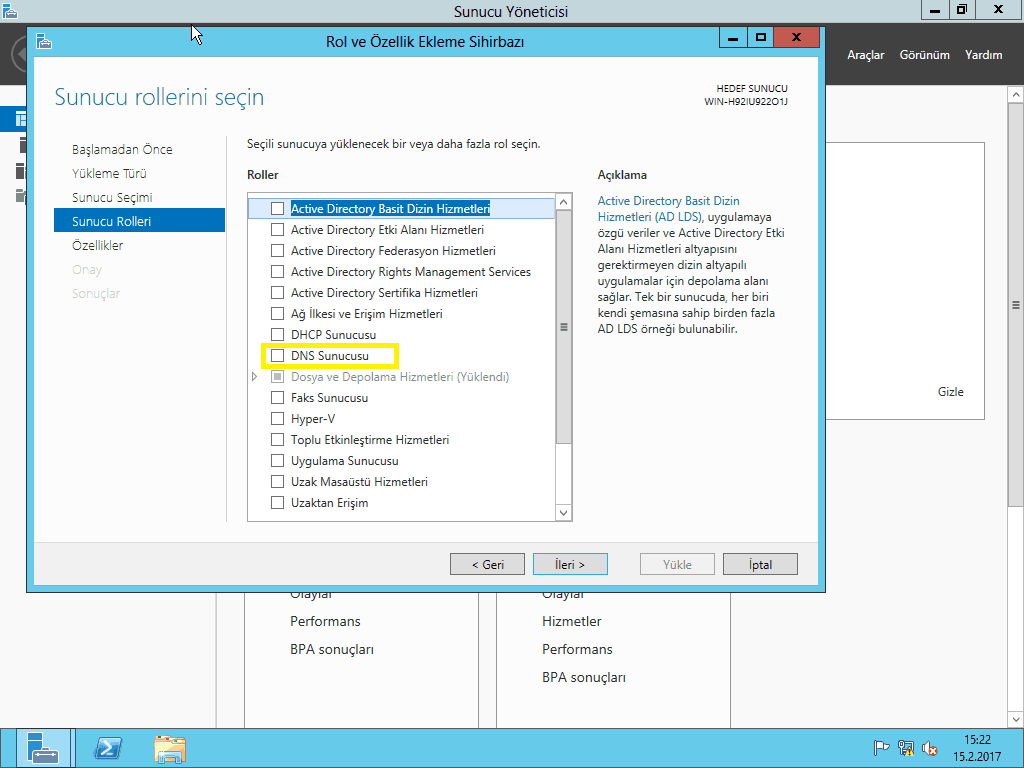This screenshot has height=768, width=1024.
Task: Check Toplu Etkinleştirme Hizmetleri
Action: pos(278,440)
